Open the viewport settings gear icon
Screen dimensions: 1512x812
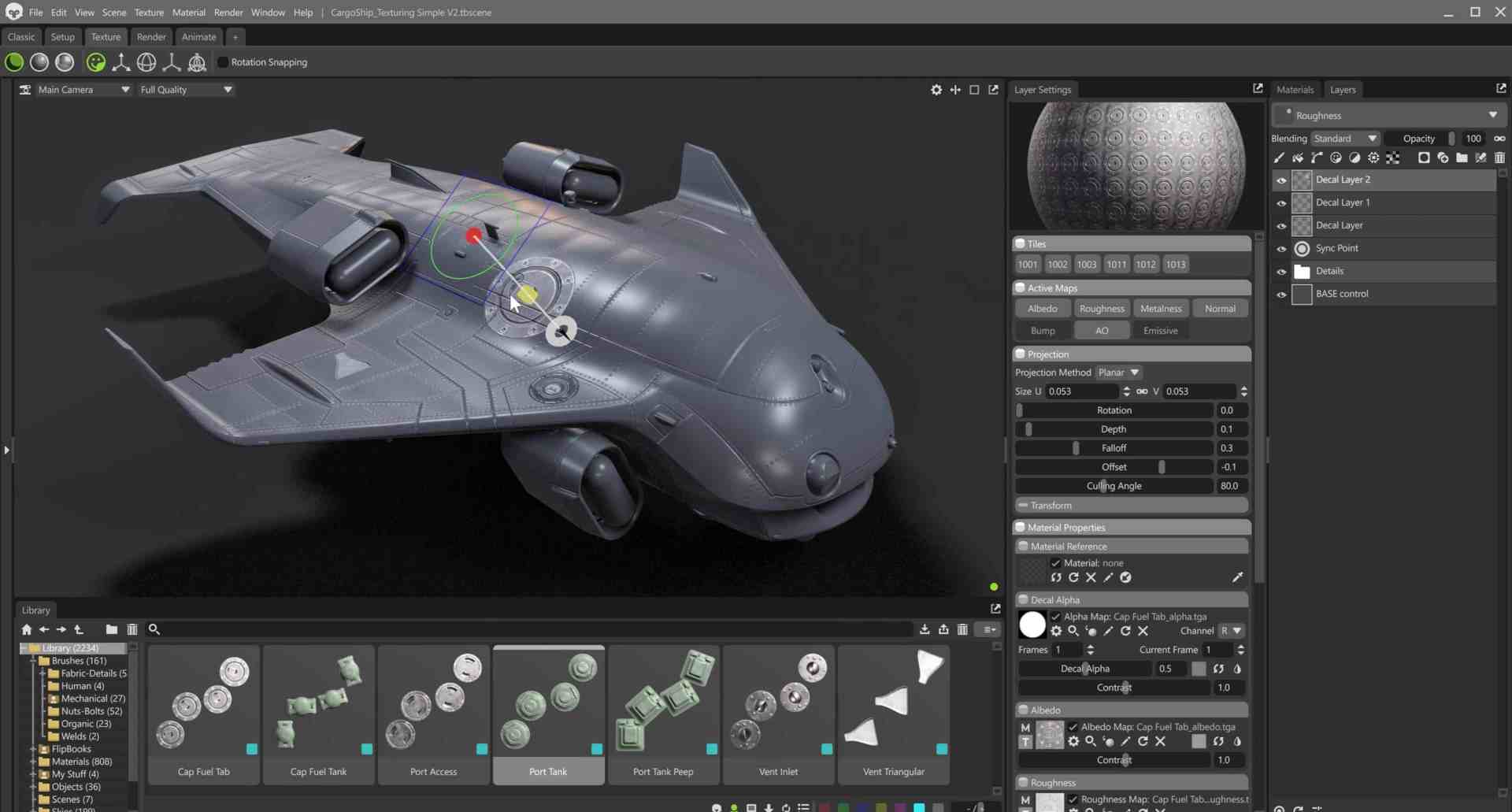click(x=936, y=90)
